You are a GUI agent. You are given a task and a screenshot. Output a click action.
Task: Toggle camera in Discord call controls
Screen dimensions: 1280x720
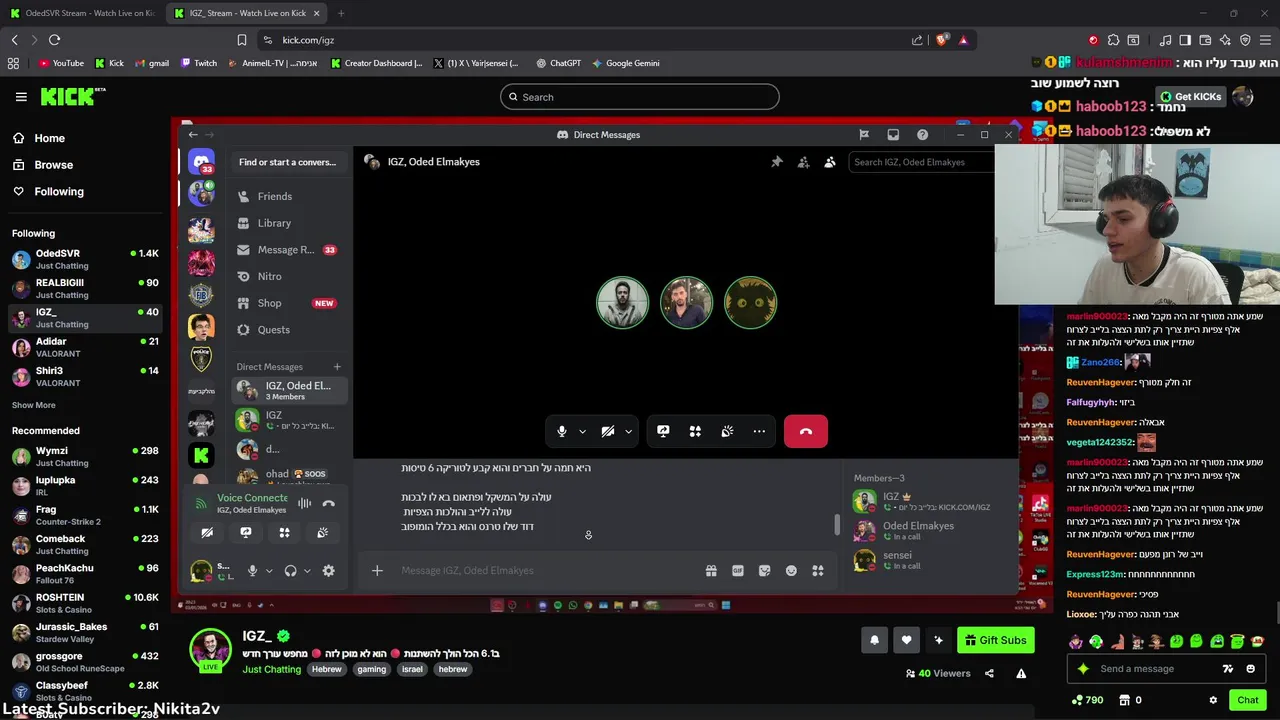point(608,431)
